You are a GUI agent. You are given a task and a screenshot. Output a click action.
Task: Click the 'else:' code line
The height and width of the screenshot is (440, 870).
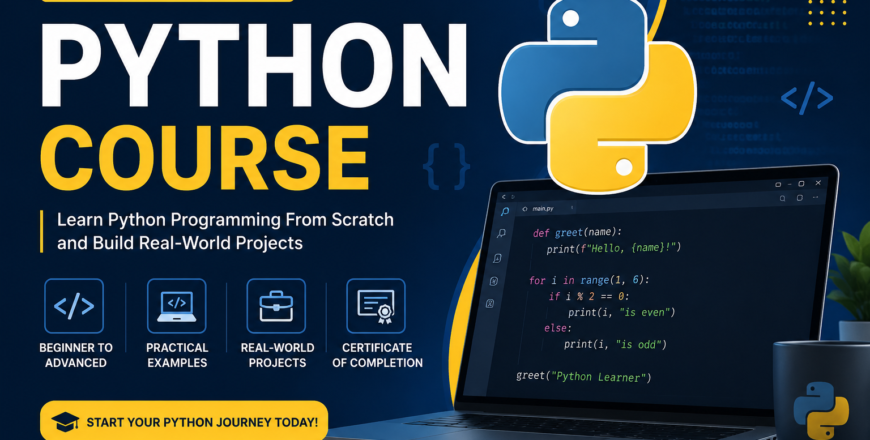point(558,328)
